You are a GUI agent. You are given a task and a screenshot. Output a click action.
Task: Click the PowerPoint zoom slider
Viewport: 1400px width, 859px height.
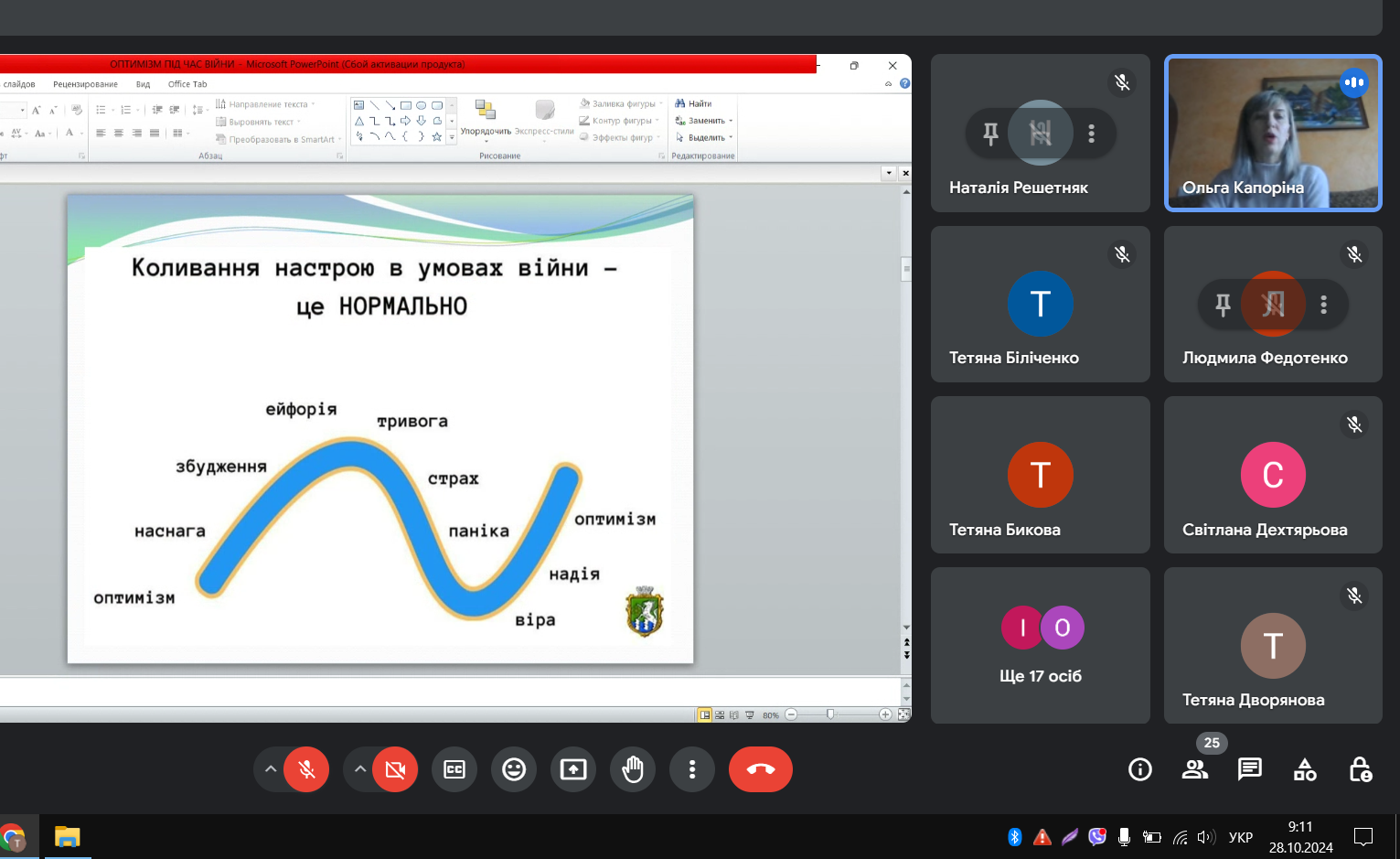click(830, 714)
